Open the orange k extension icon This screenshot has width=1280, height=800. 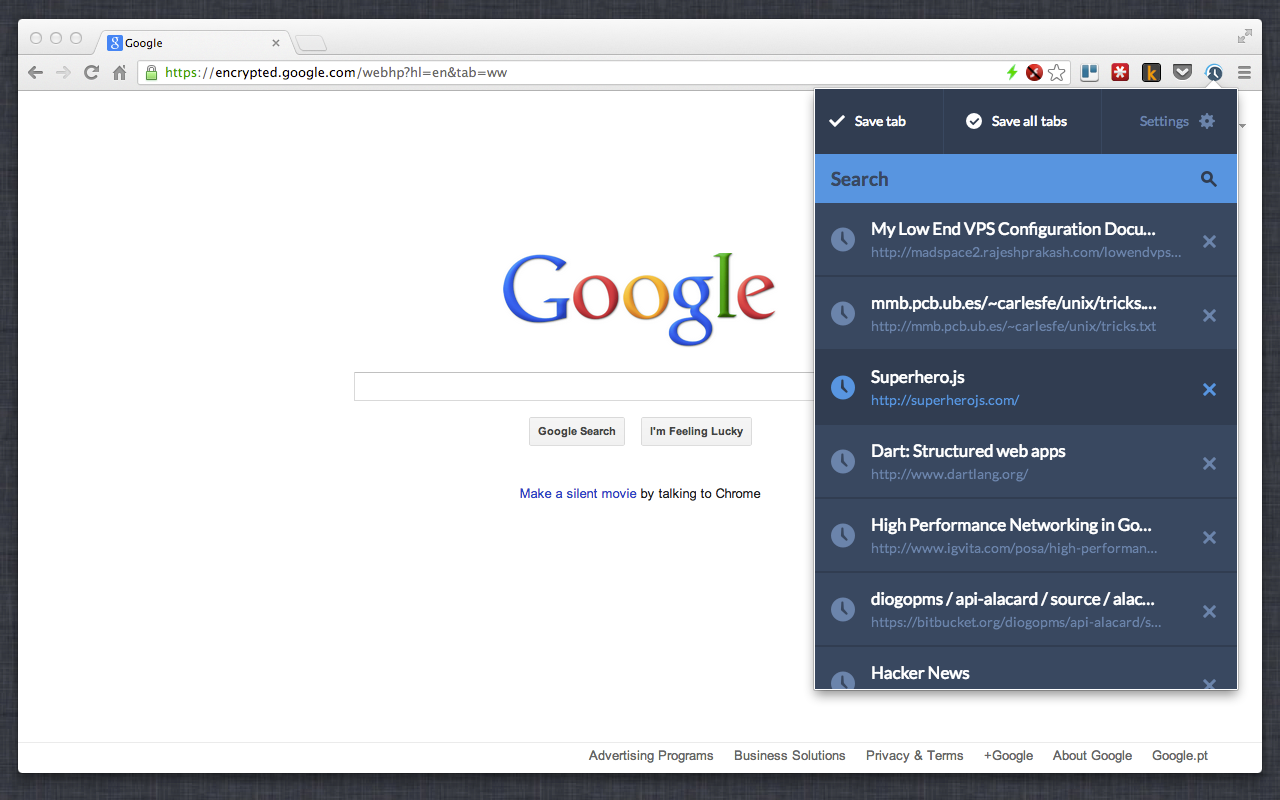point(1151,72)
